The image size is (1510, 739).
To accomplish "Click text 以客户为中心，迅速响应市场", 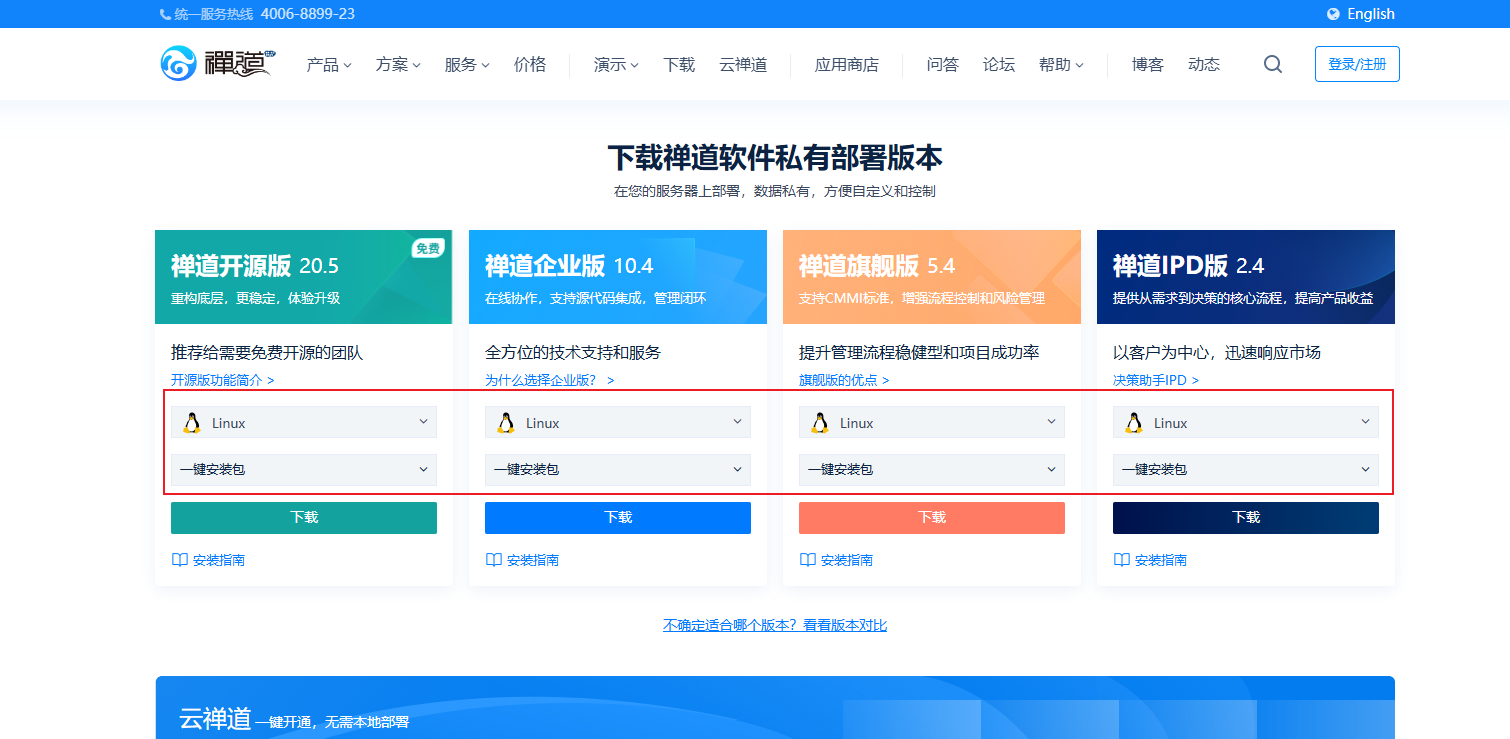I will [x=1217, y=353].
